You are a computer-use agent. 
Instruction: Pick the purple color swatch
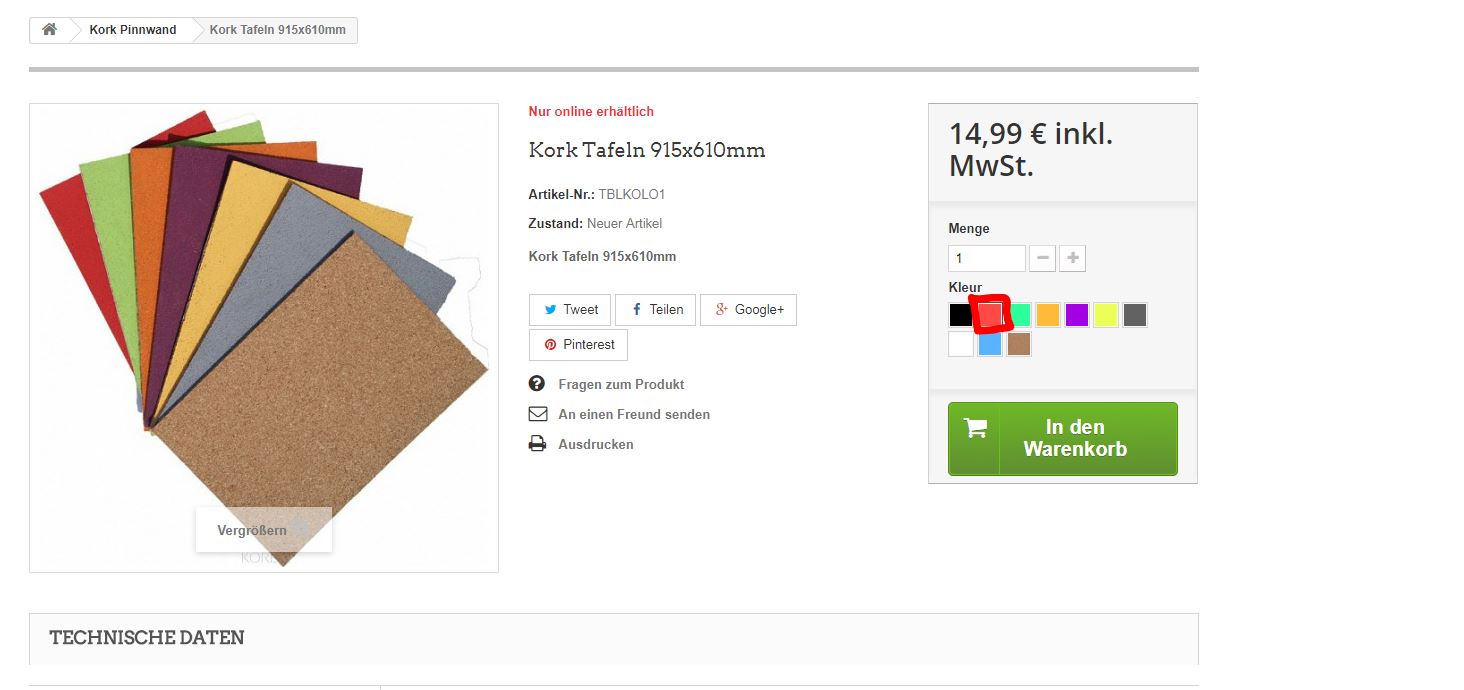point(1077,315)
